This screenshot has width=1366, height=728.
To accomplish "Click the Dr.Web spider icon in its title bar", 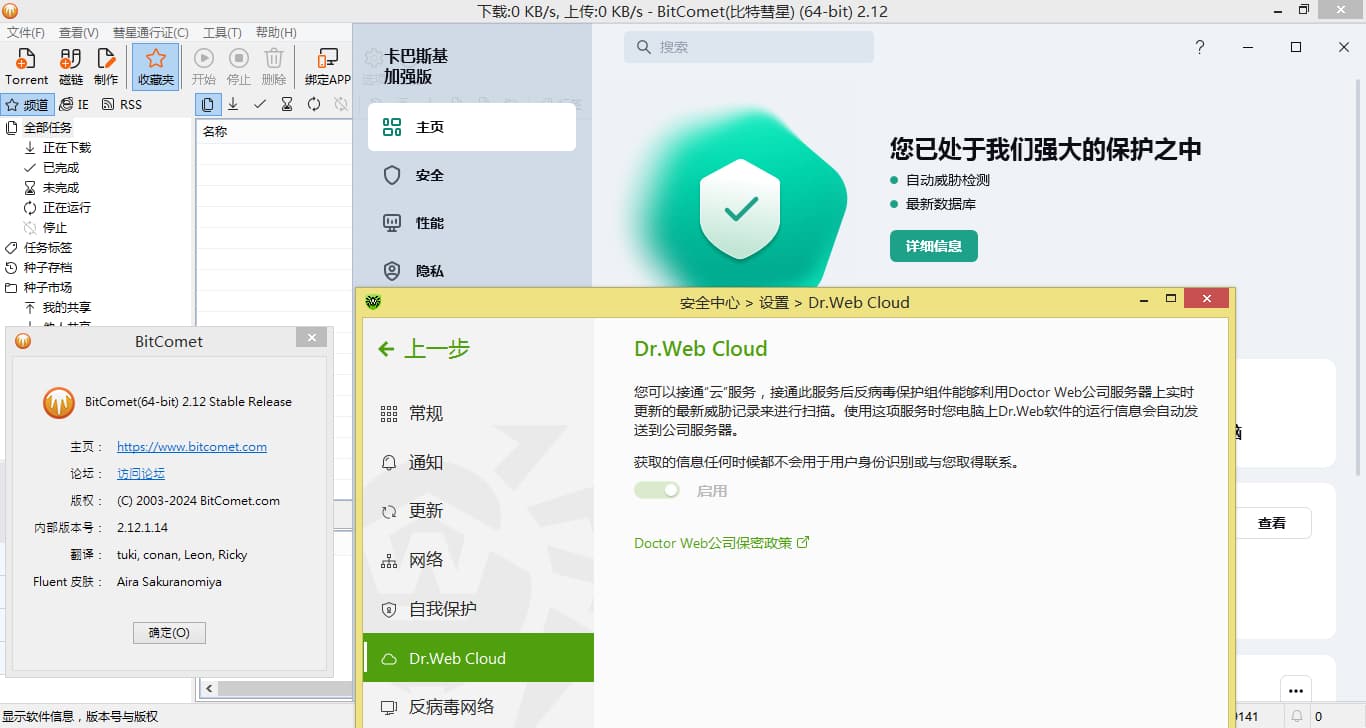I will click(x=373, y=302).
